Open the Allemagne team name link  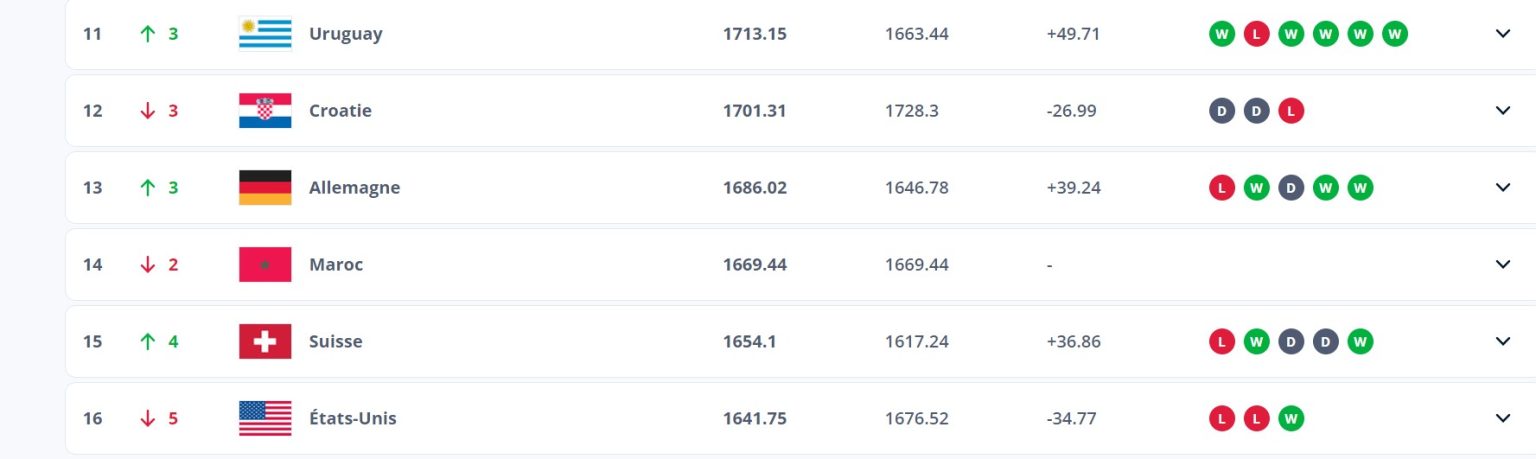355,188
